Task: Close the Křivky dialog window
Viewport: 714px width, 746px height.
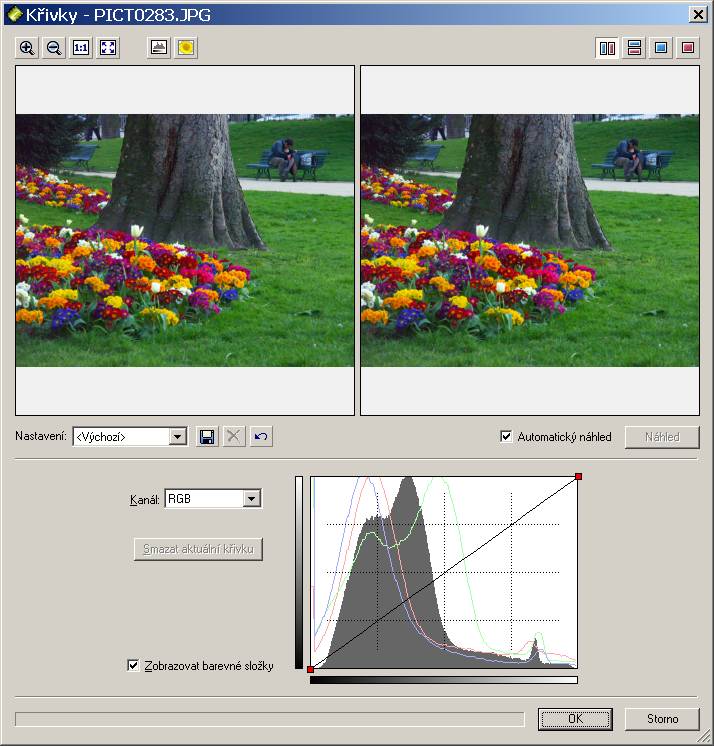Action: [698, 15]
